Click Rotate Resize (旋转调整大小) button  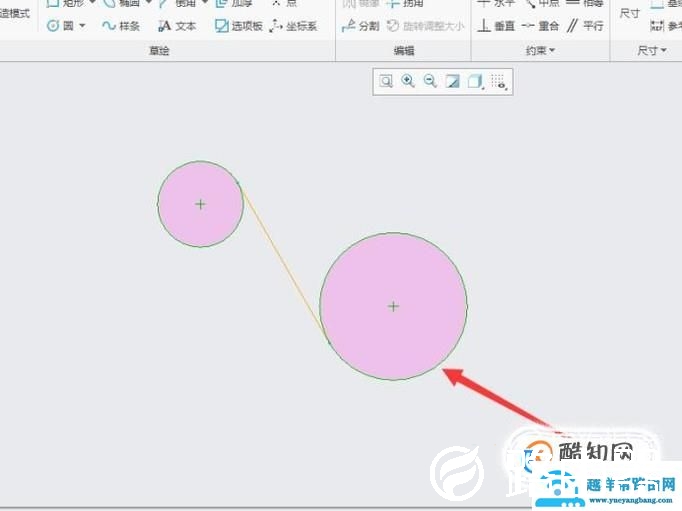(425, 26)
